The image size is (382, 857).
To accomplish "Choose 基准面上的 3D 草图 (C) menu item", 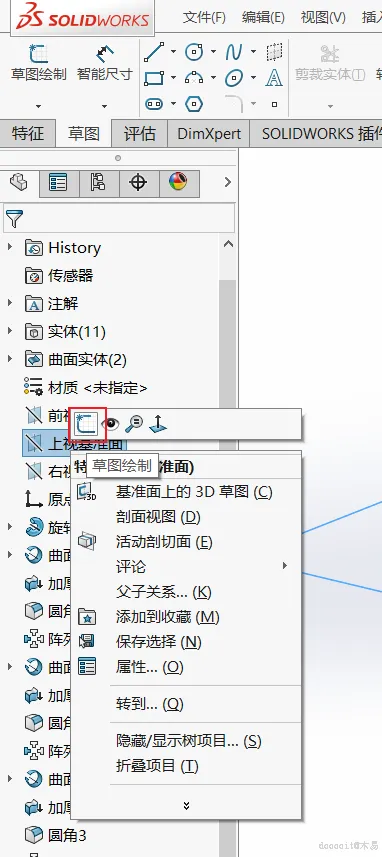I will [186, 492].
